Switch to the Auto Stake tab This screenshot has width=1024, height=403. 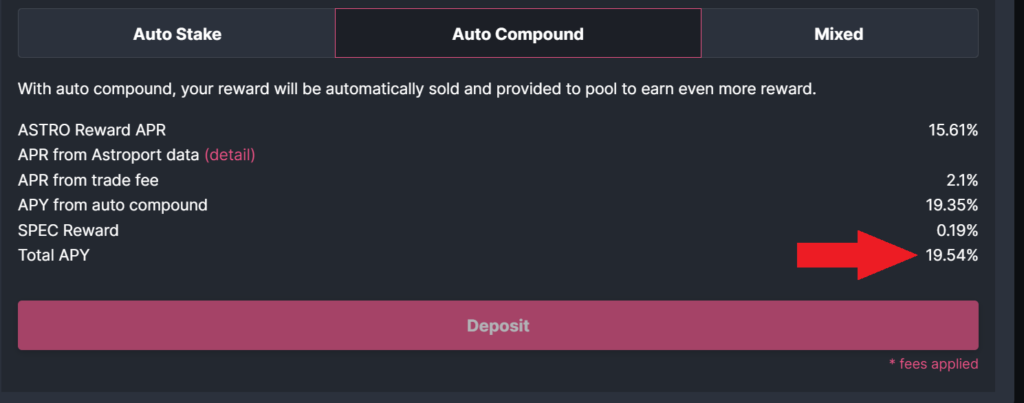coord(177,34)
